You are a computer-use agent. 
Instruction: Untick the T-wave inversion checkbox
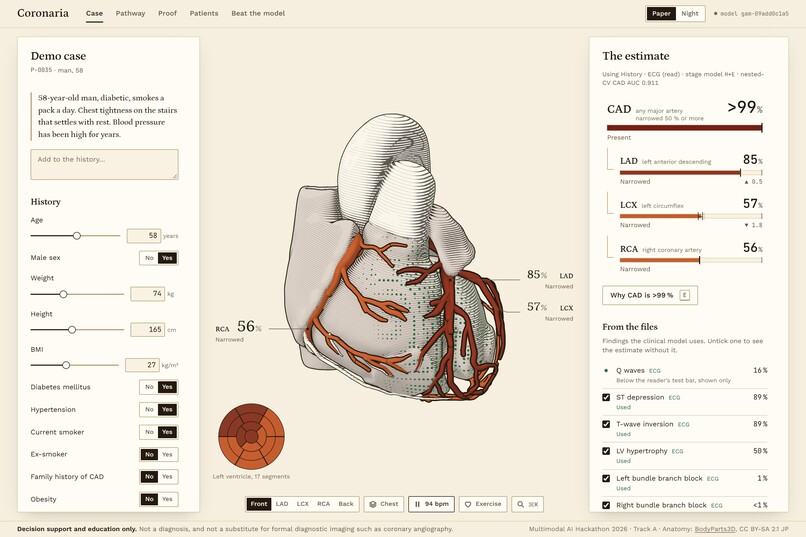point(606,424)
